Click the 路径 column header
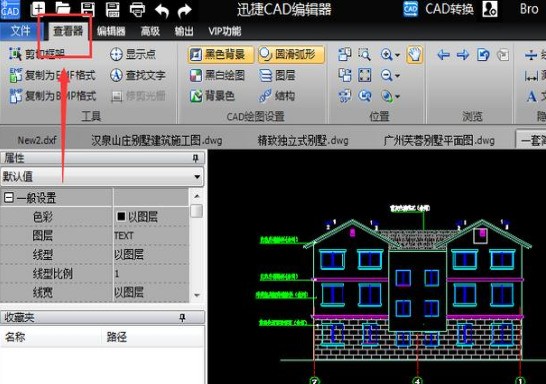Screen dimensions: 546x384 (x=153, y=337)
